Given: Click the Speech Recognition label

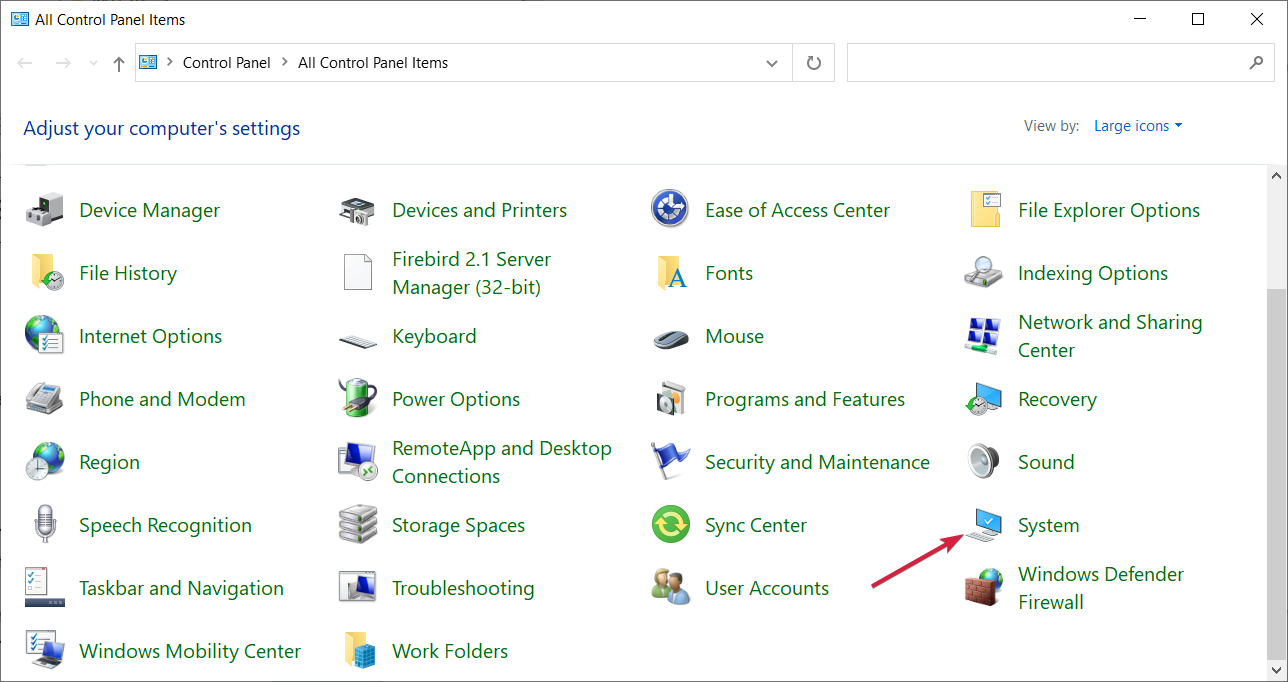Looking at the screenshot, I should coord(165,526).
